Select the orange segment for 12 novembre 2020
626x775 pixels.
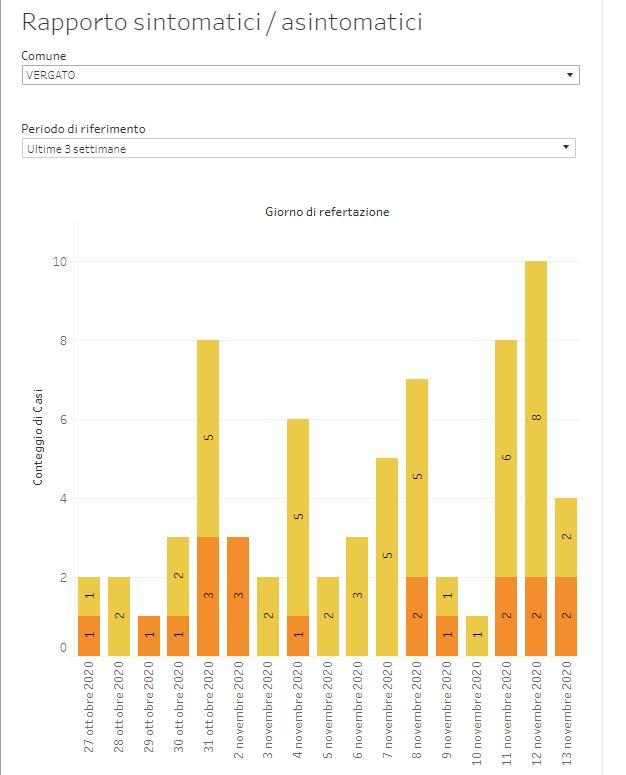pos(536,616)
